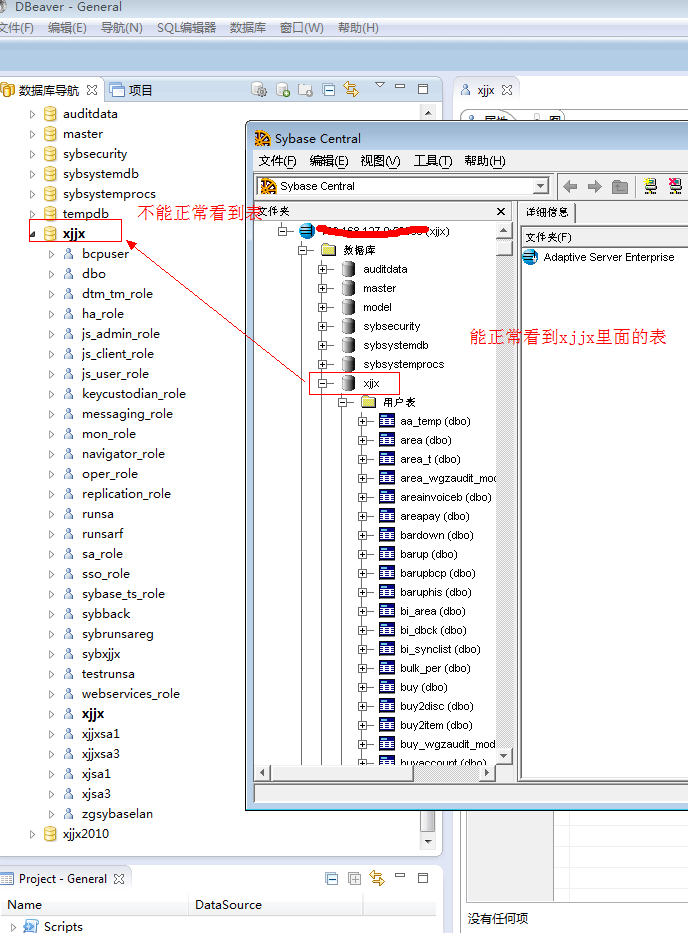Expand xjjx2010 database node
The height and width of the screenshot is (933, 688).
(33, 834)
